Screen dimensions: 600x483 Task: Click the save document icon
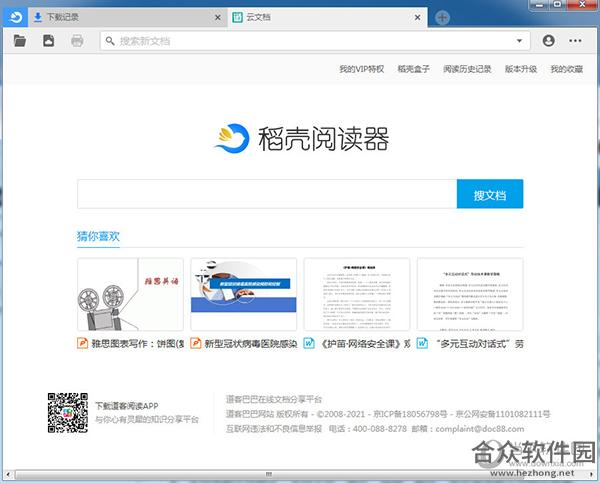point(48,41)
